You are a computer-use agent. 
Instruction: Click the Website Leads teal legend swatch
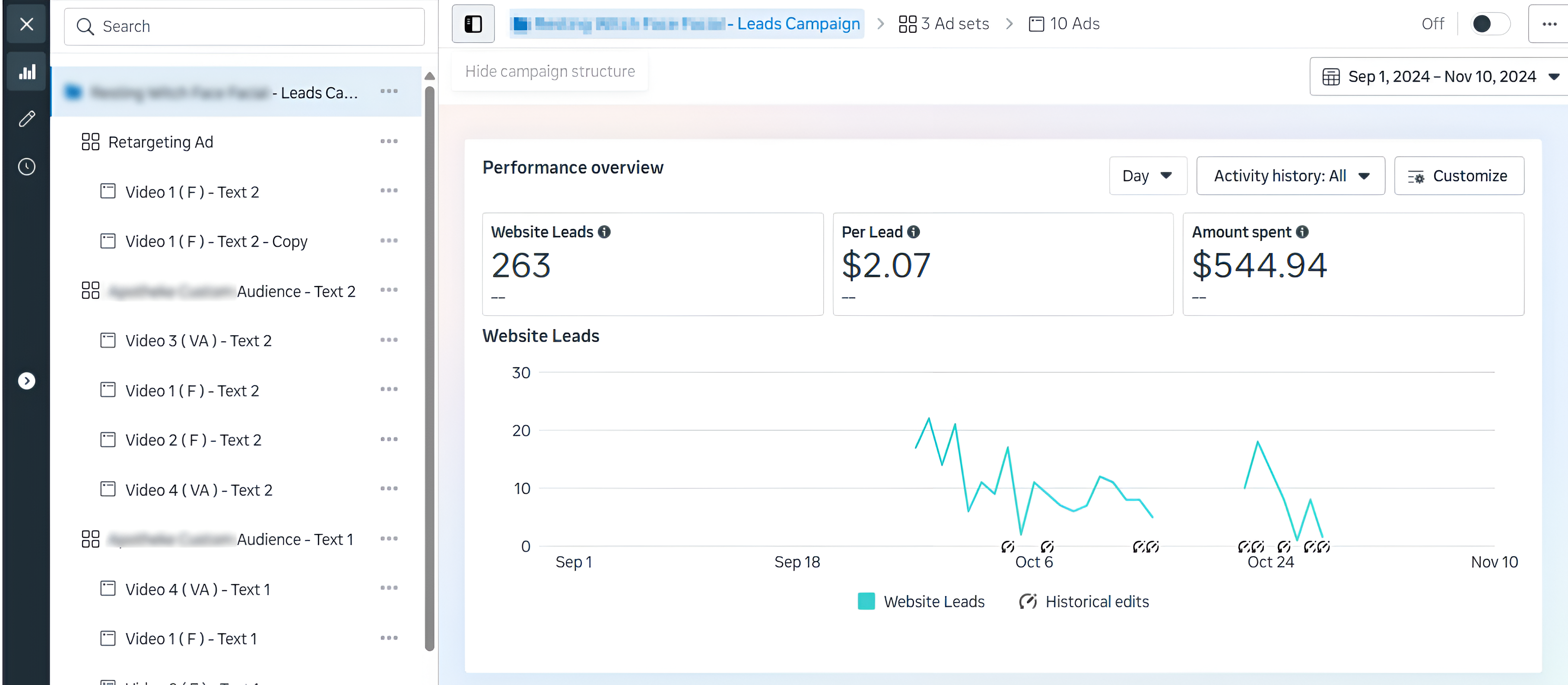(x=866, y=602)
